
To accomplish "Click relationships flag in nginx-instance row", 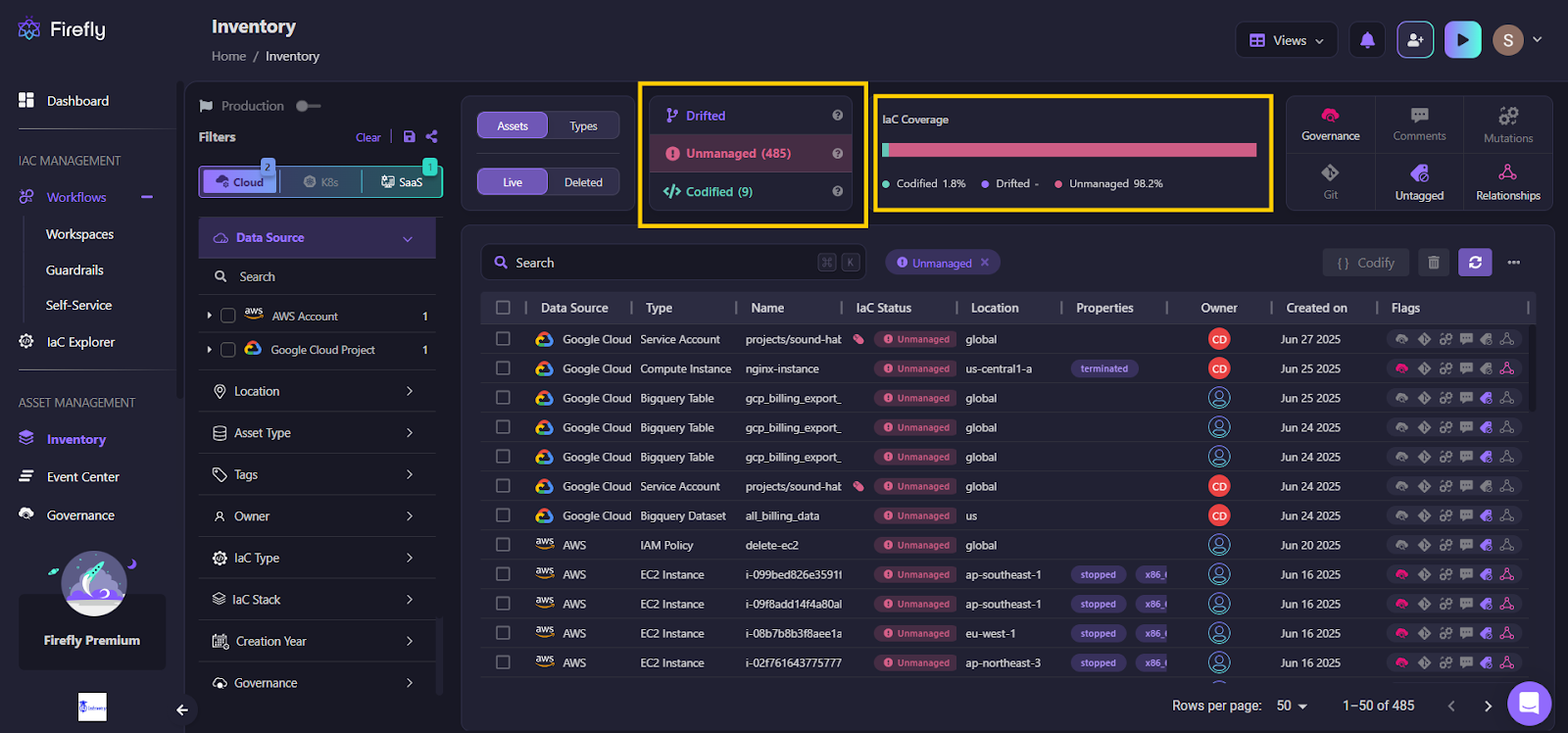I will (1507, 368).
